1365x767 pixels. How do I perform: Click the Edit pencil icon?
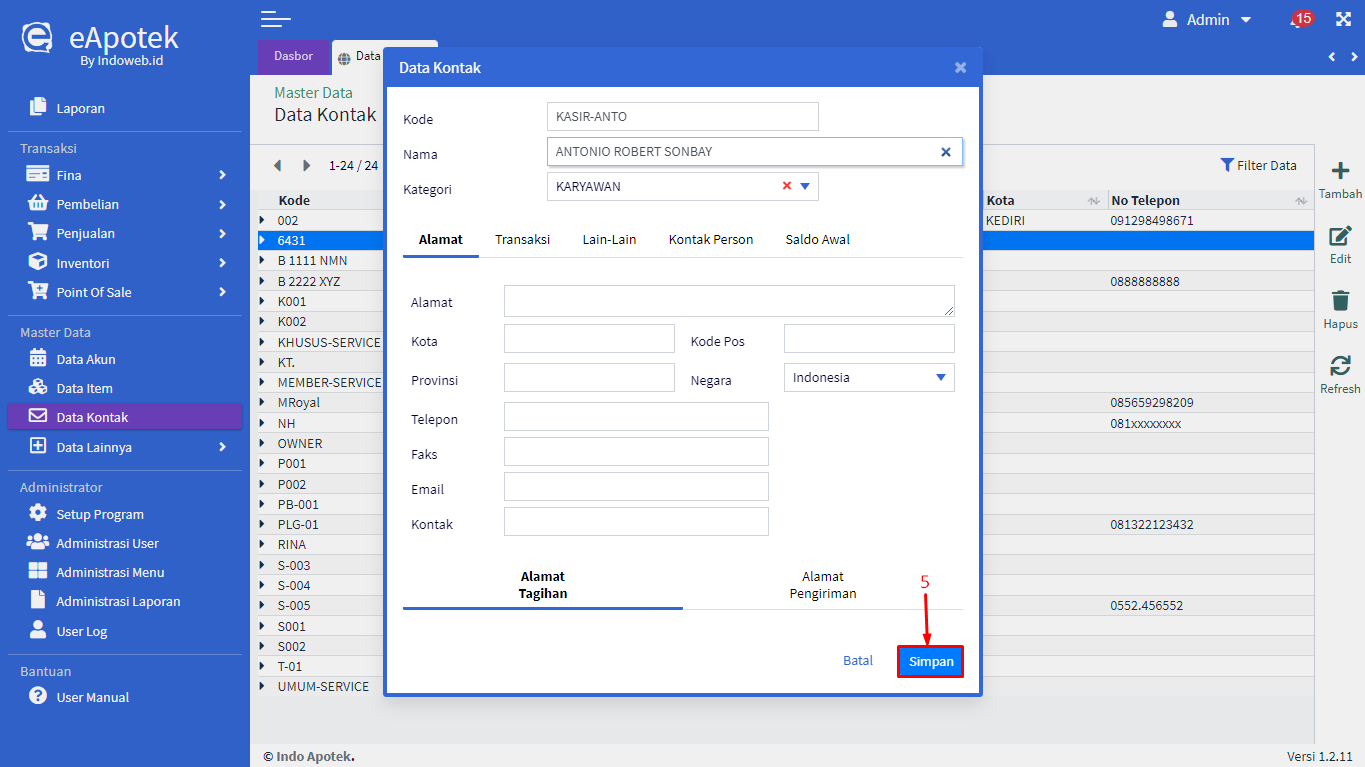[1340, 237]
